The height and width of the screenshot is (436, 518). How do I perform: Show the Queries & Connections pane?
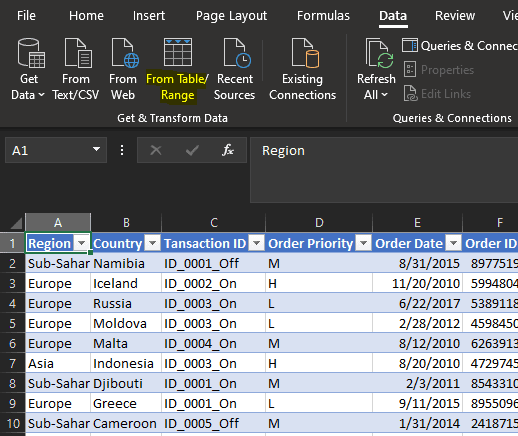click(460, 46)
